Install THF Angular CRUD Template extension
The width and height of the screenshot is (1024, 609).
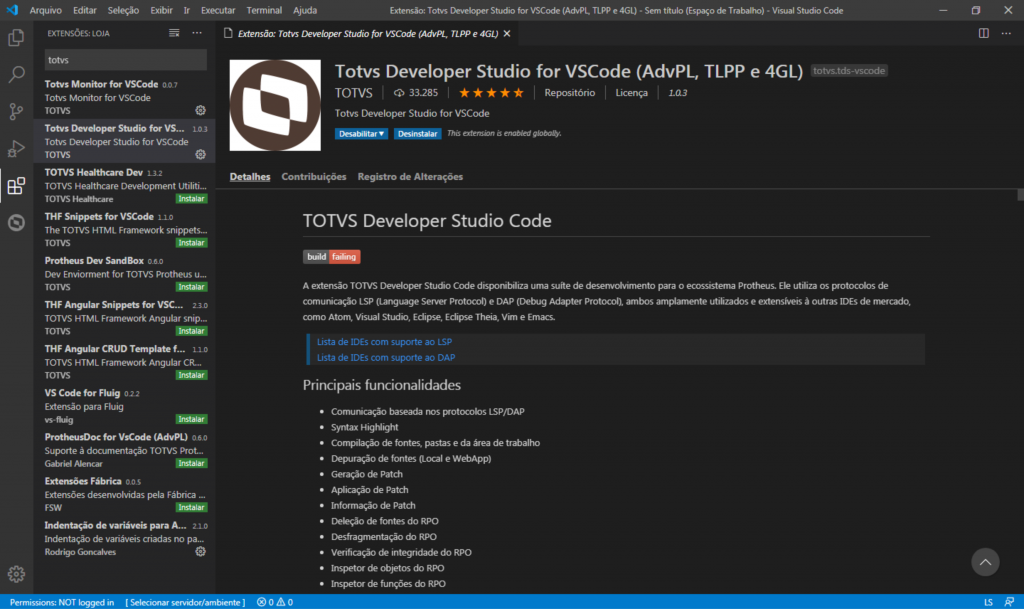coord(191,375)
